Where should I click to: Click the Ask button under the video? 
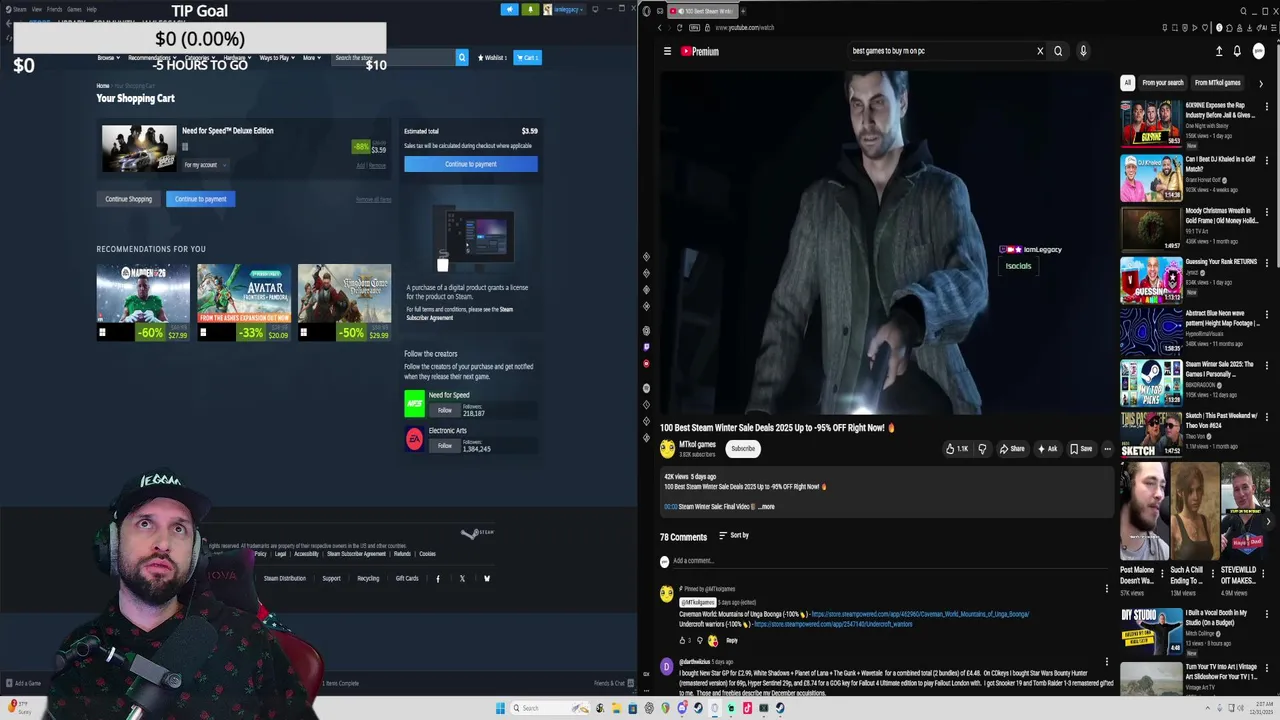1047,449
